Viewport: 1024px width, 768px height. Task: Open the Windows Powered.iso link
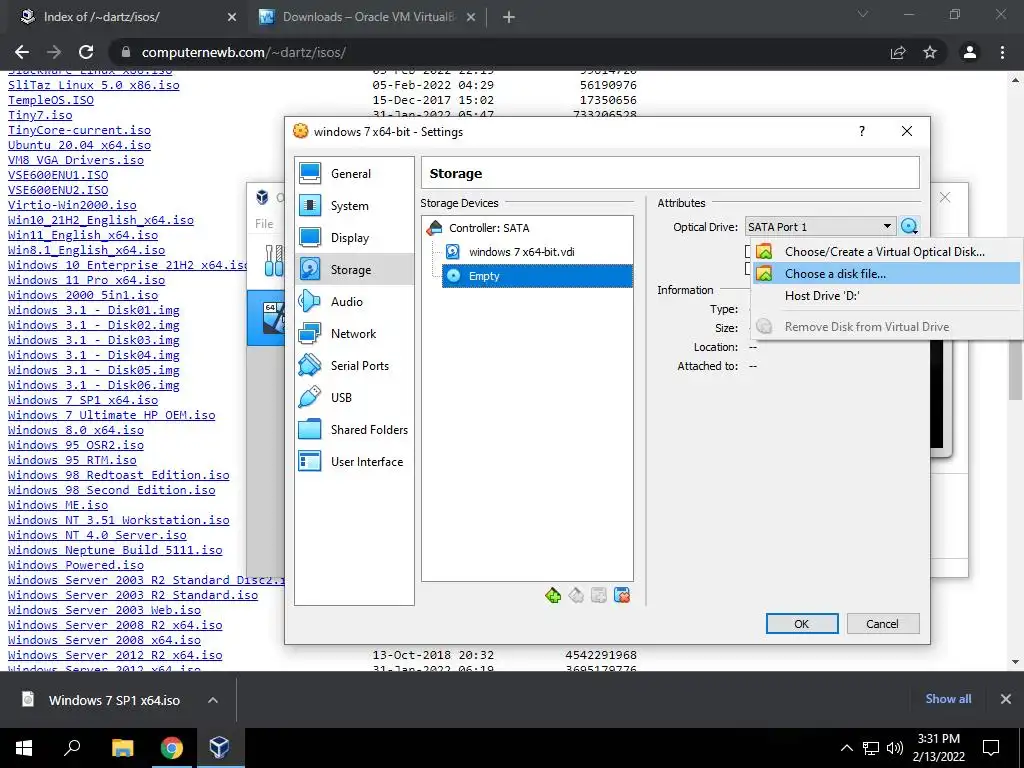pos(76,565)
